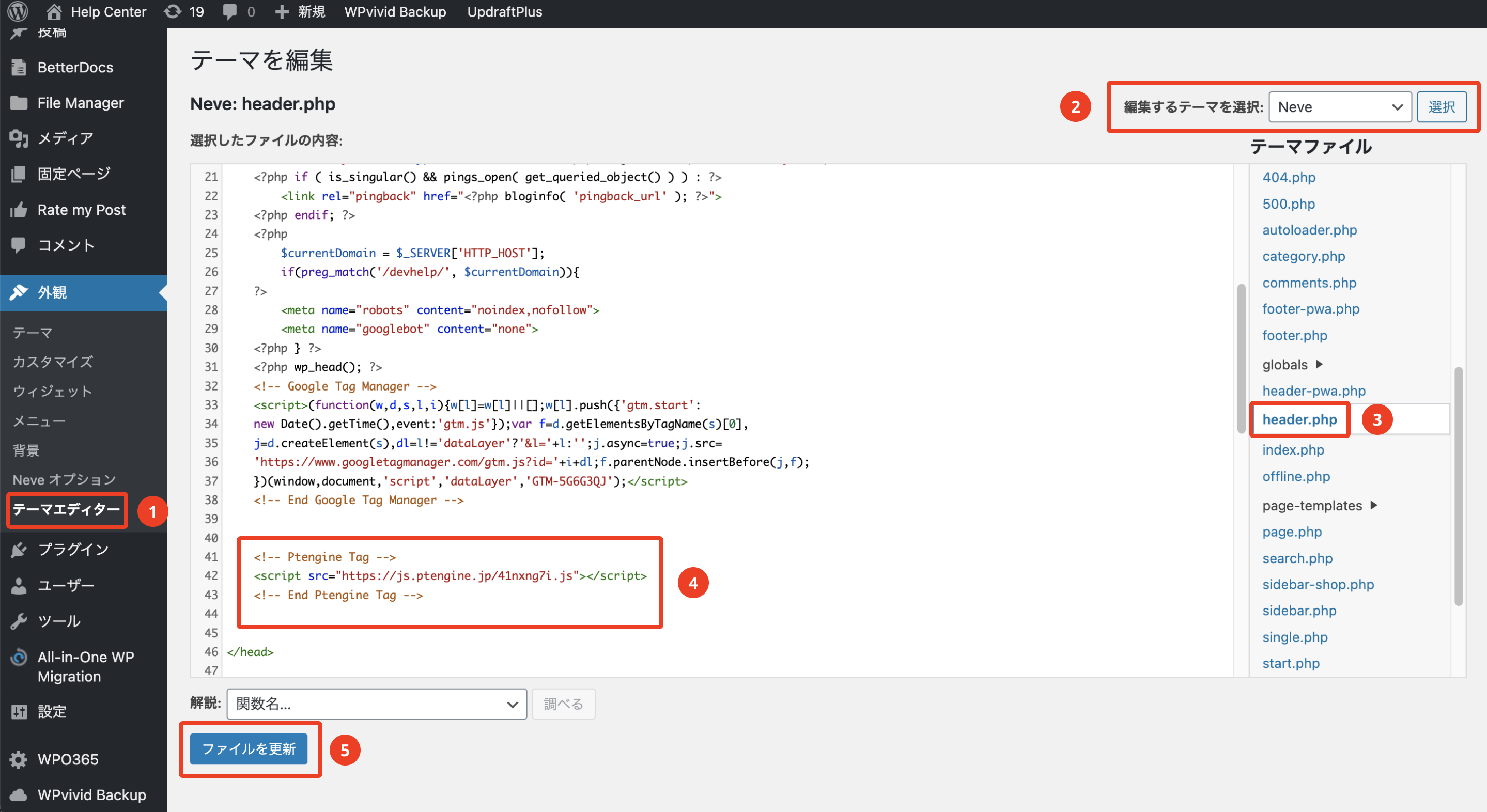Click the File Manager folder icon
The height and width of the screenshot is (812, 1487).
point(19,103)
